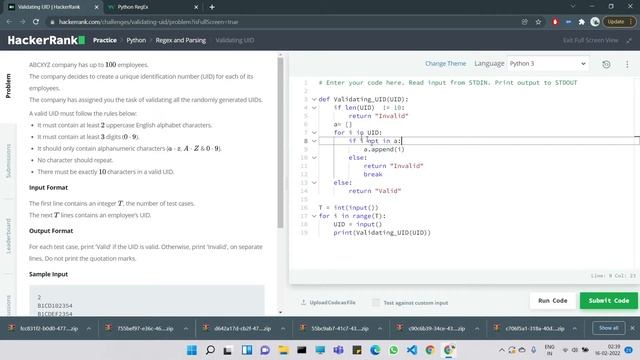The width and height of the screenshot is (640, 360).
Task: Open menu for the 755bef97 zip download
Action: pyautogui.click(x=186, y=328)
